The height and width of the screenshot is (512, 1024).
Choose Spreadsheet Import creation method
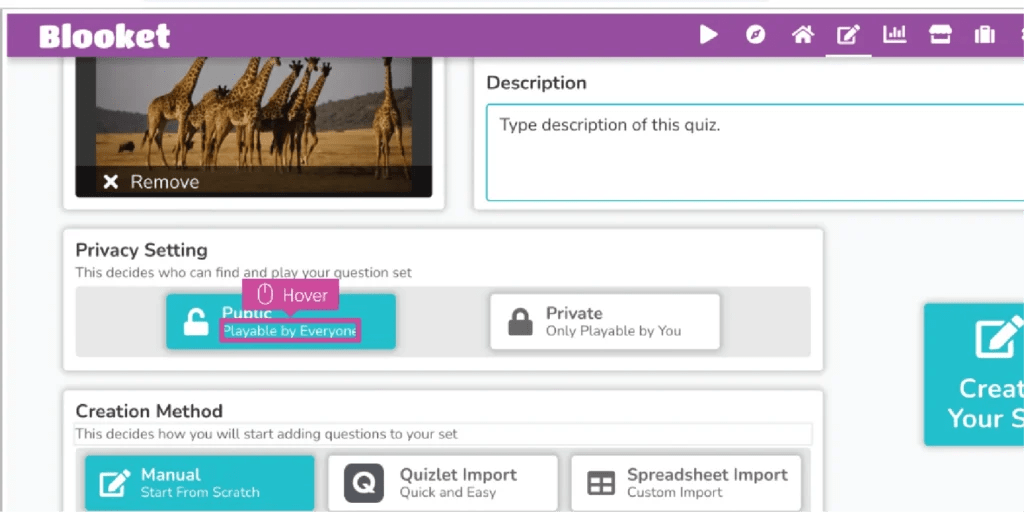click(686, 483)
